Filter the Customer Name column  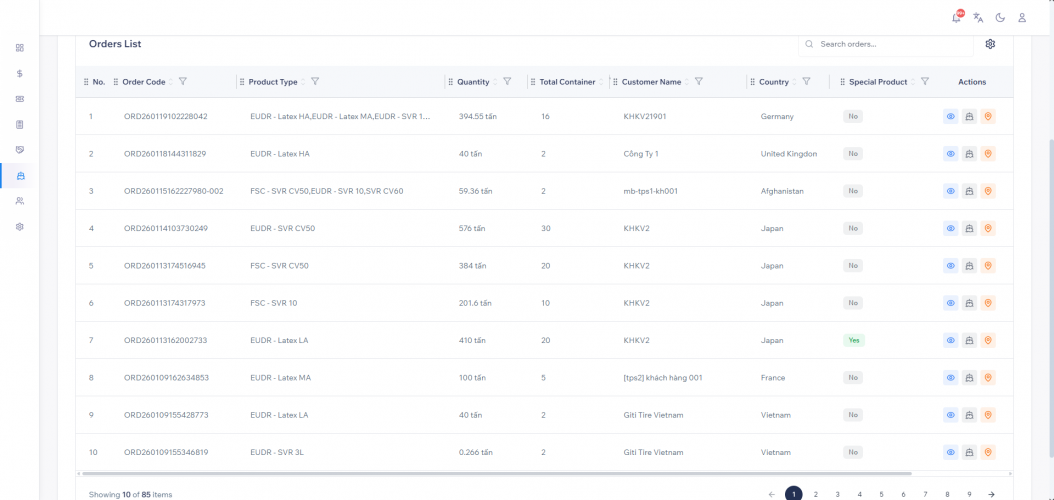point(698,81)
